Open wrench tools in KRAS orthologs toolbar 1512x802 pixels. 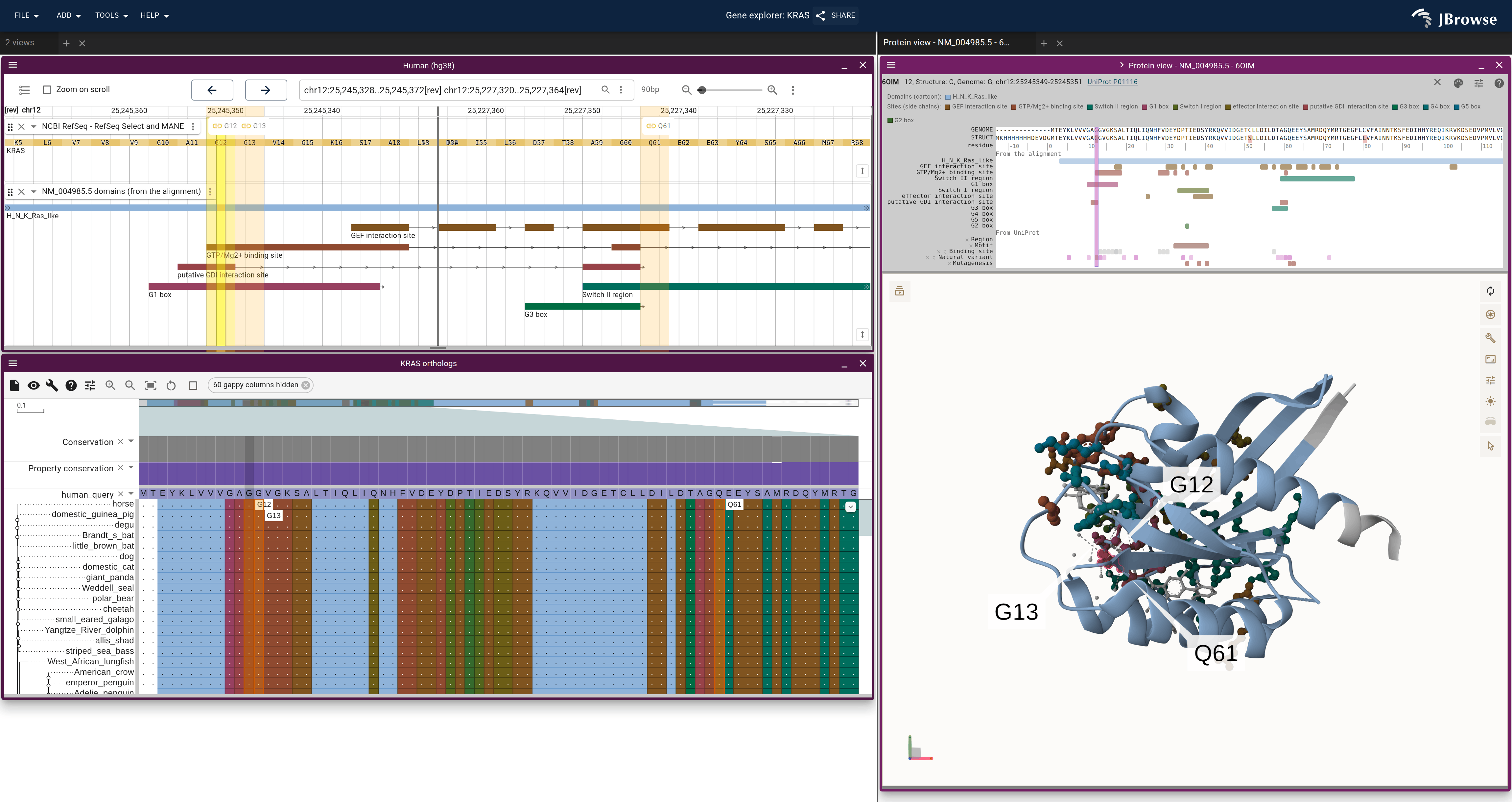tap(52, 385)
